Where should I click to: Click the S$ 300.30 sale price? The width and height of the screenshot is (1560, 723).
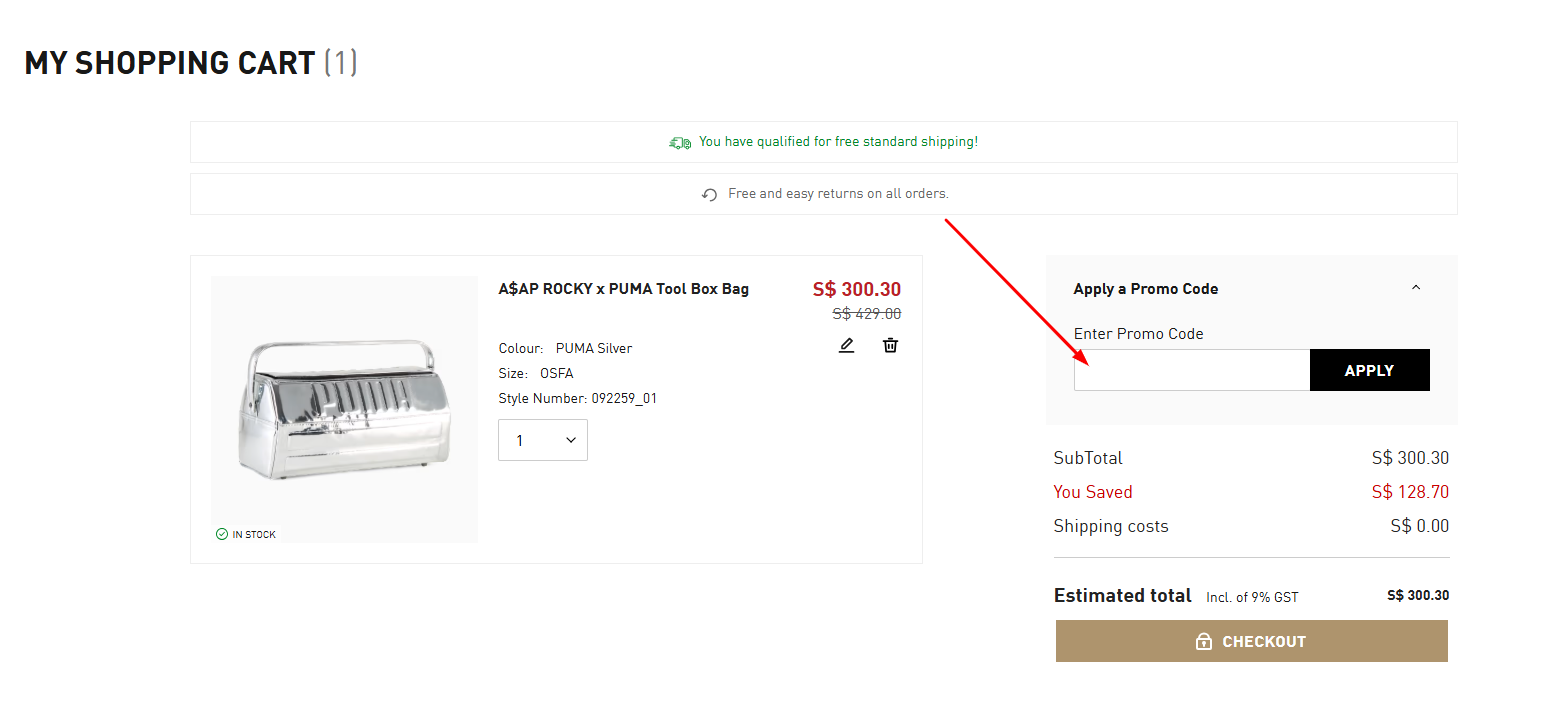tap(856, 290)
